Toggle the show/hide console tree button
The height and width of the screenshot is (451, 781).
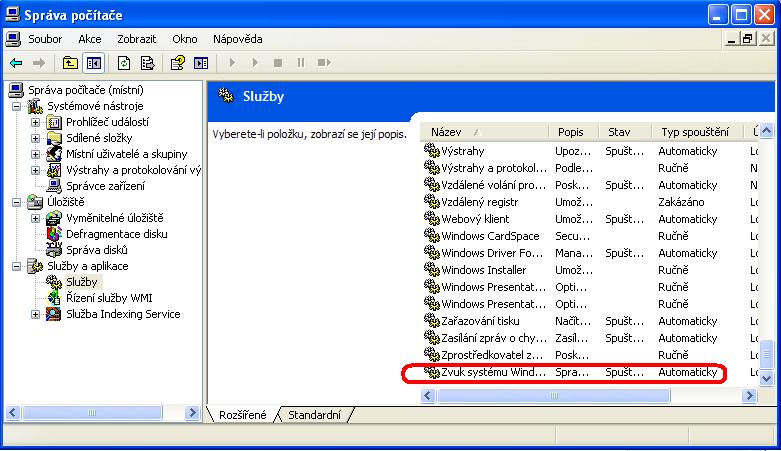94,62
